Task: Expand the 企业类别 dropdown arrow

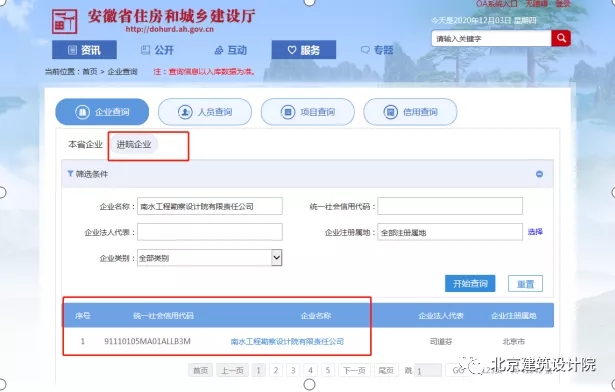Action: tap(277, 258)
